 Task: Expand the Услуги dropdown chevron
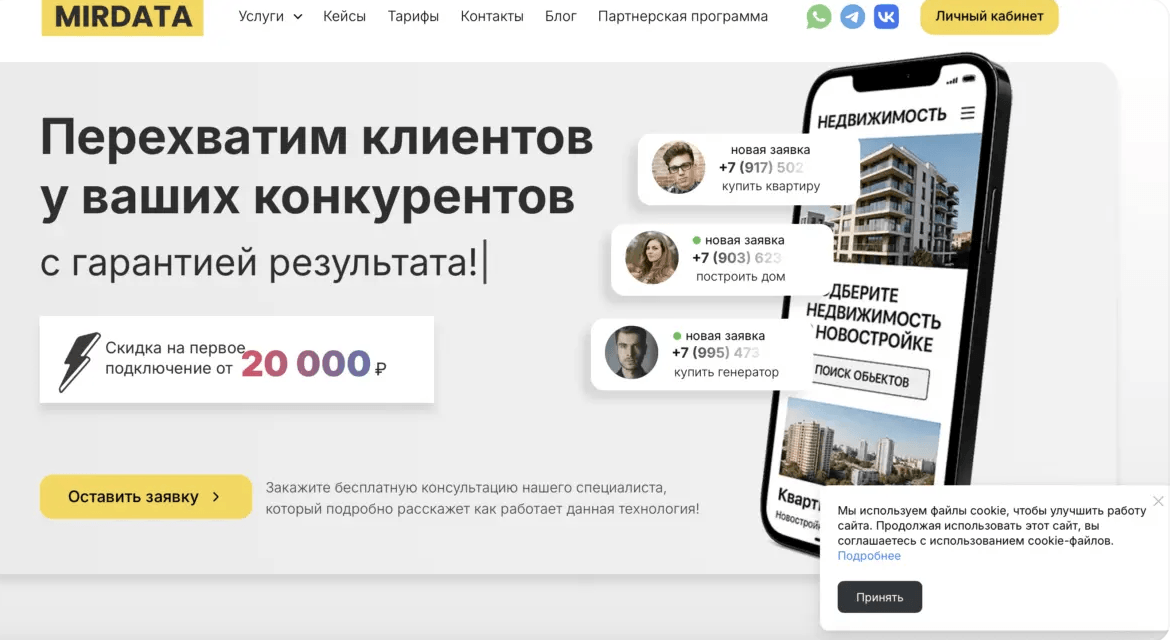tap(297, 16)
